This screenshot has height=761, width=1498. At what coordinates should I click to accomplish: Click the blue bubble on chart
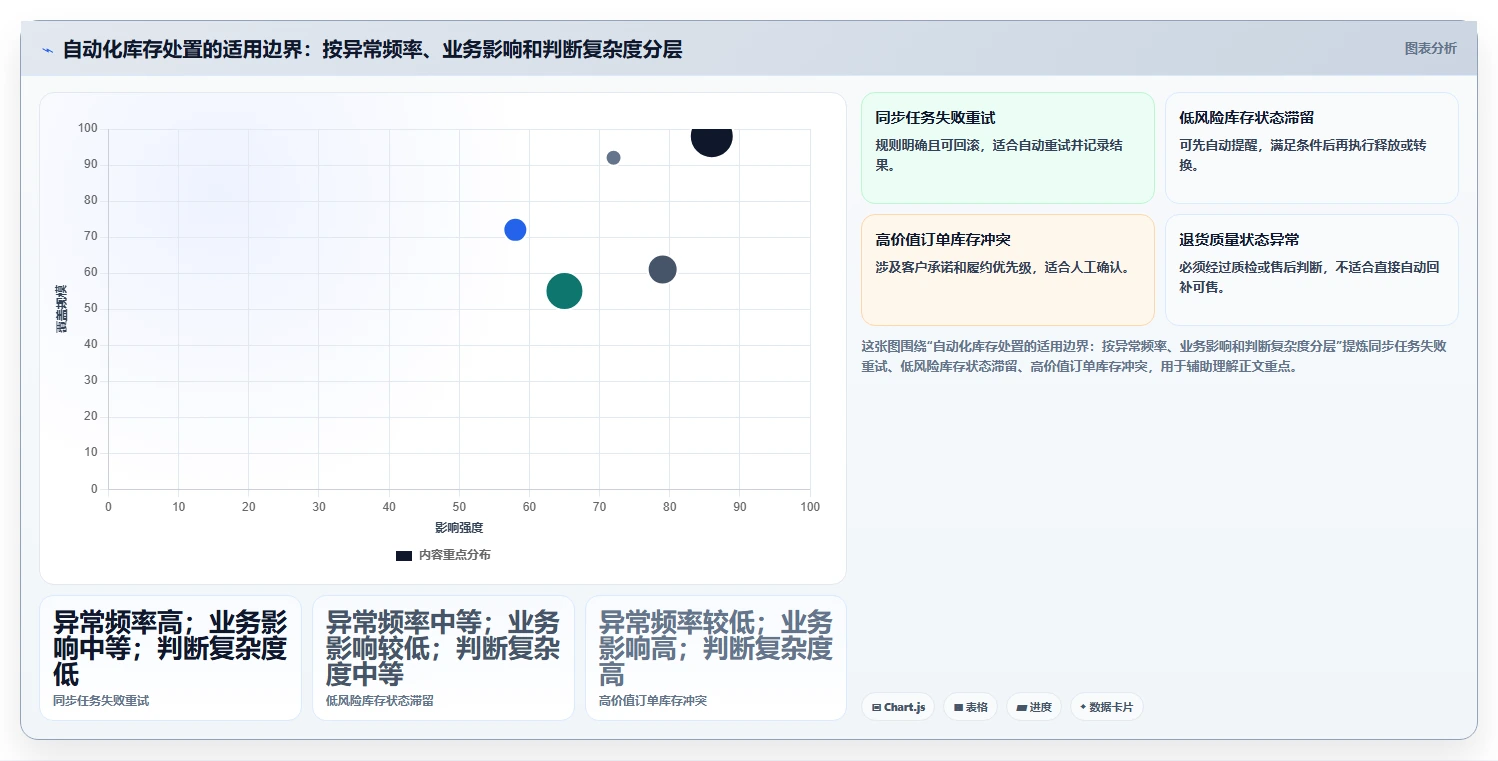(515, 230)
